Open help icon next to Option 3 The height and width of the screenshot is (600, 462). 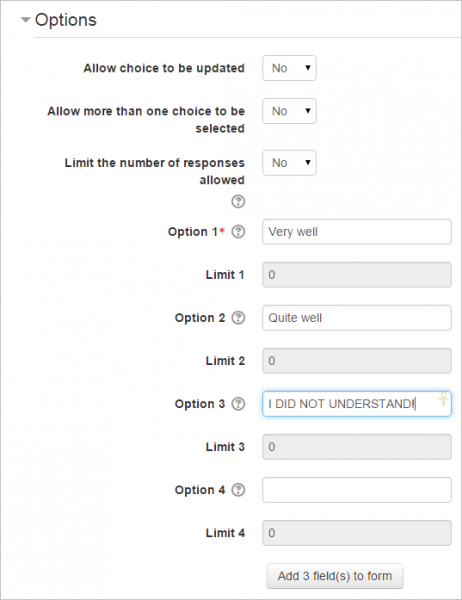pyautogui.click(x=238, y=404)
